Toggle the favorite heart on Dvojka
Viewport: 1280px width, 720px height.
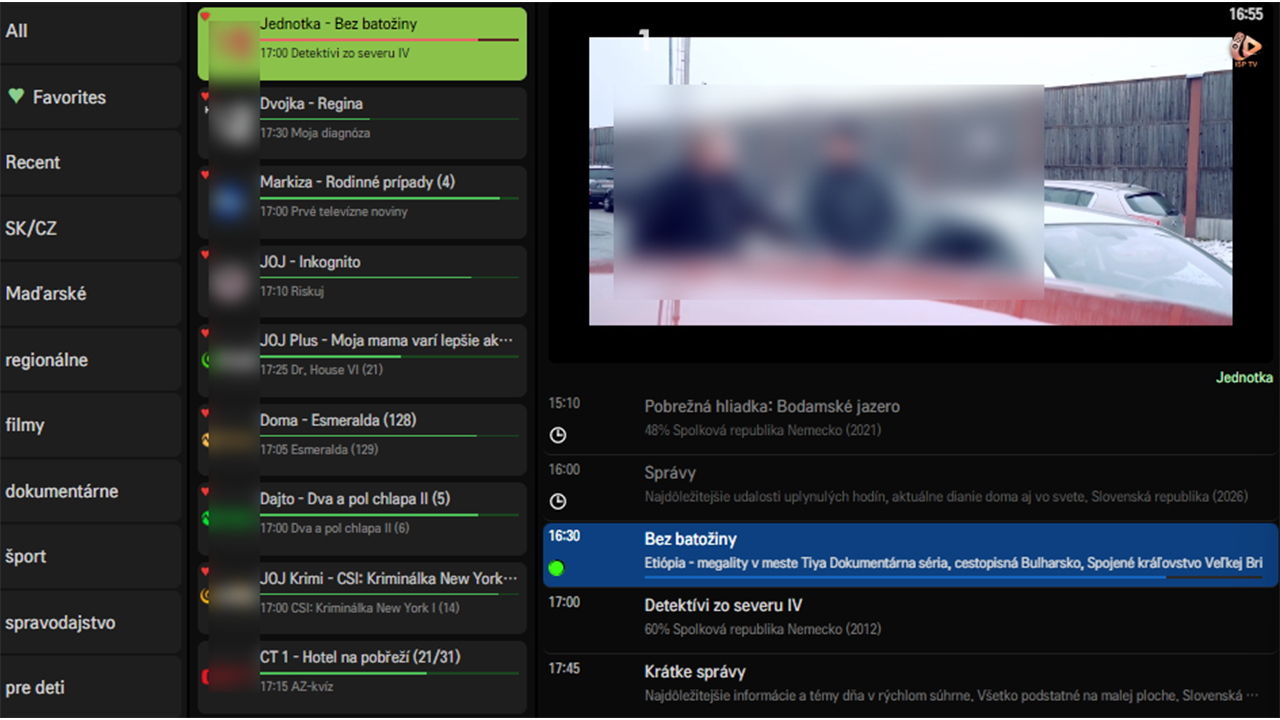[205, 96]
